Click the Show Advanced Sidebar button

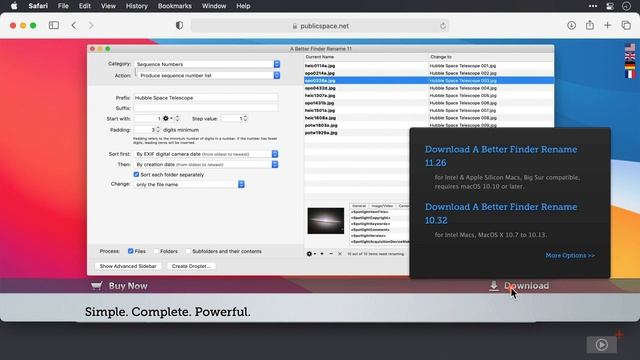coord(128,266)
